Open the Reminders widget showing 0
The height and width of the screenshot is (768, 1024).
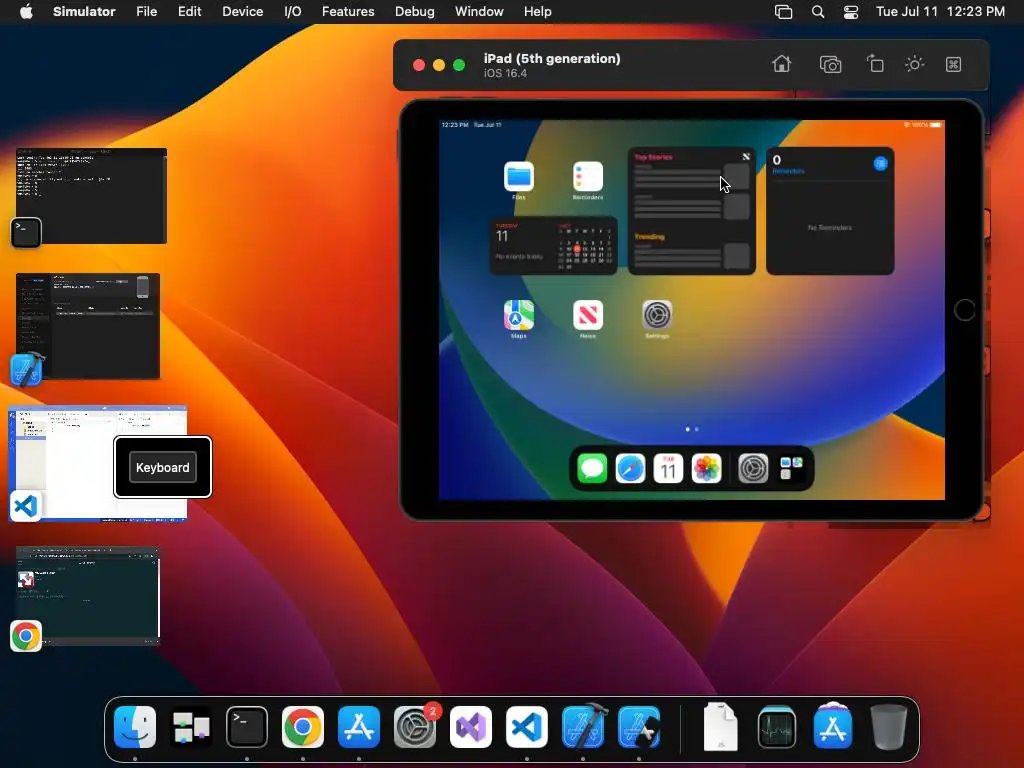pos(830,211)
